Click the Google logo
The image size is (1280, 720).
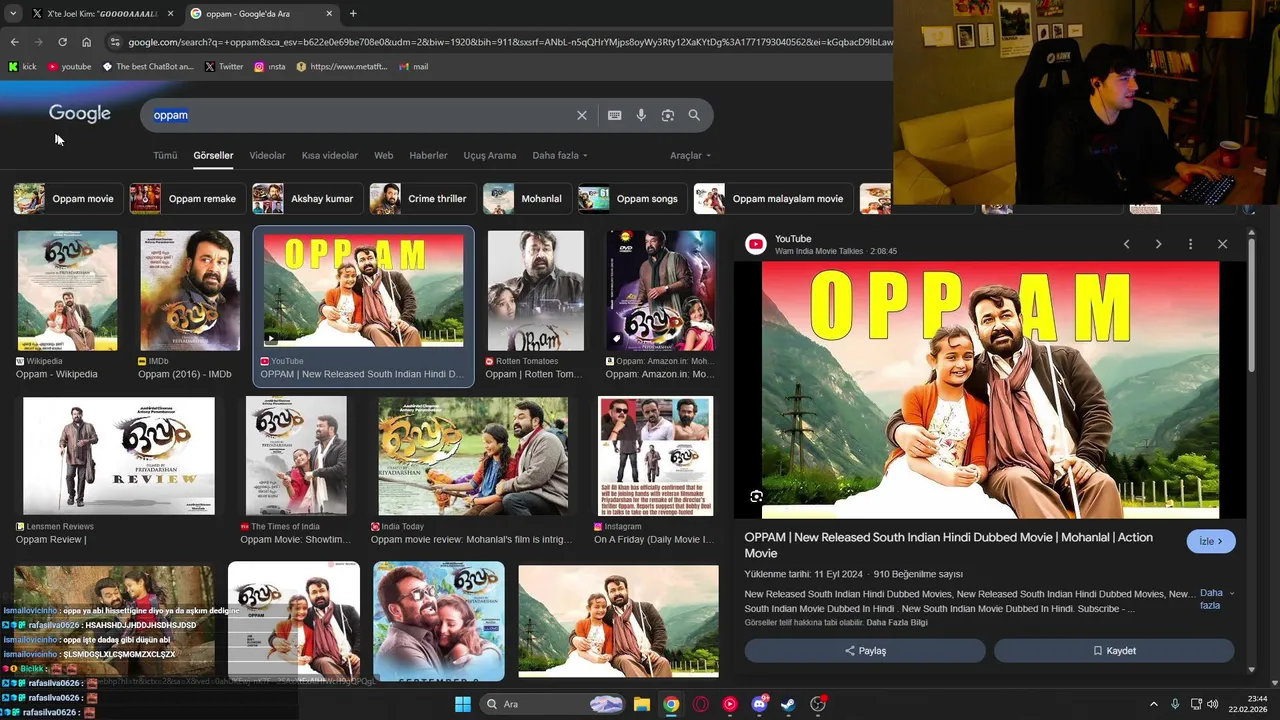(x=80, y=114)
